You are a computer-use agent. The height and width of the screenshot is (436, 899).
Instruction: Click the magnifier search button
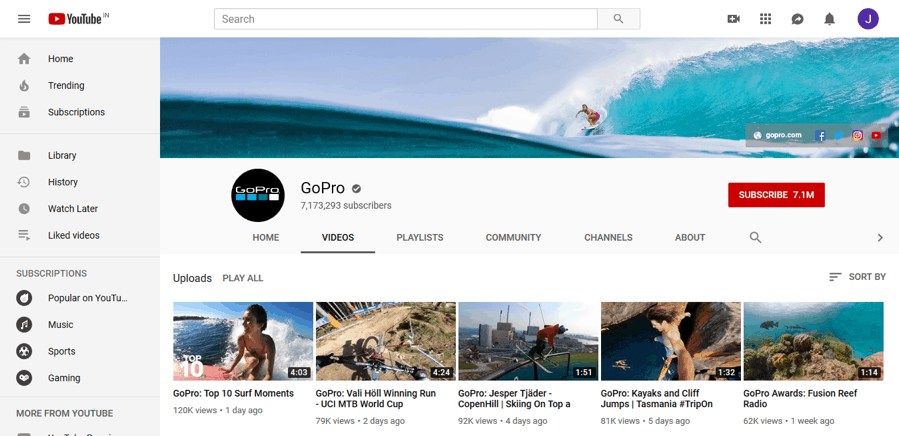click(x=619, y=19)
